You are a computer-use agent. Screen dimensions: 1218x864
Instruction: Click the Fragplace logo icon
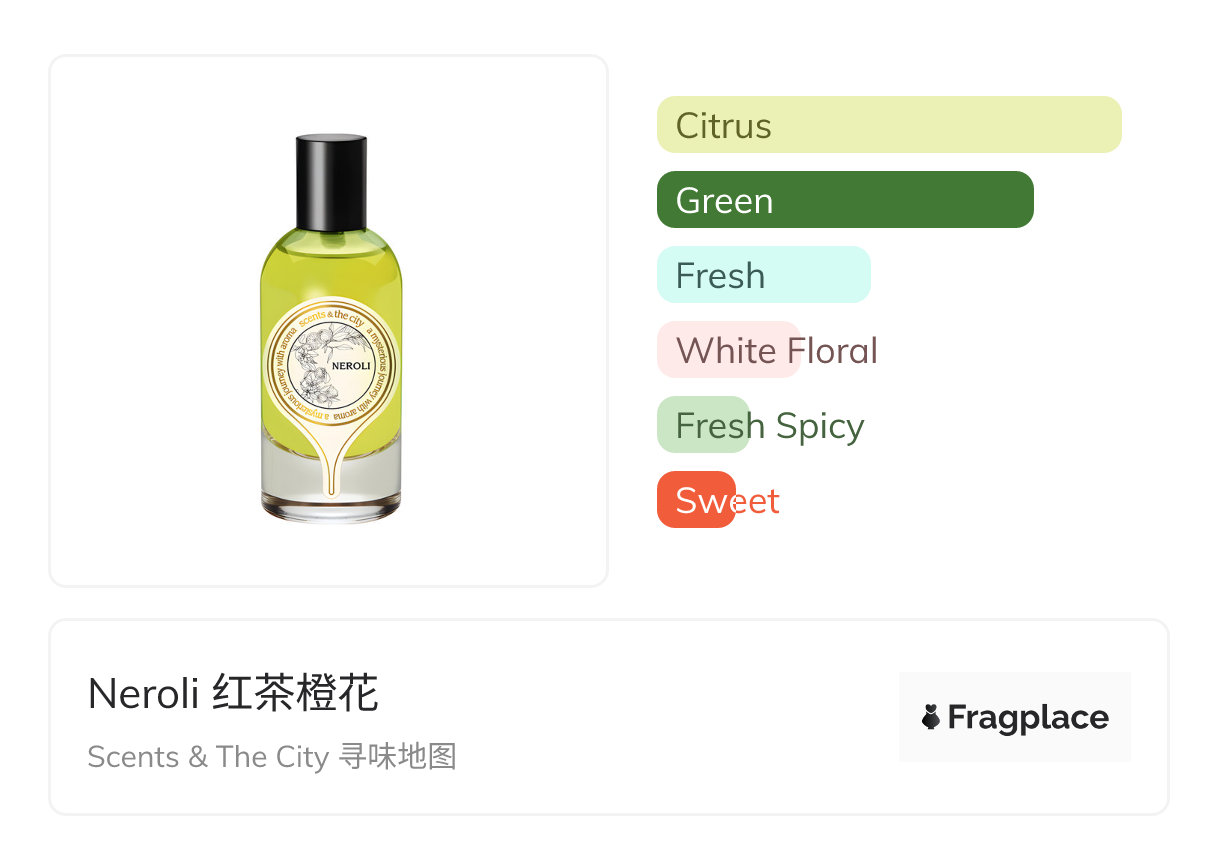pos(931,717)
